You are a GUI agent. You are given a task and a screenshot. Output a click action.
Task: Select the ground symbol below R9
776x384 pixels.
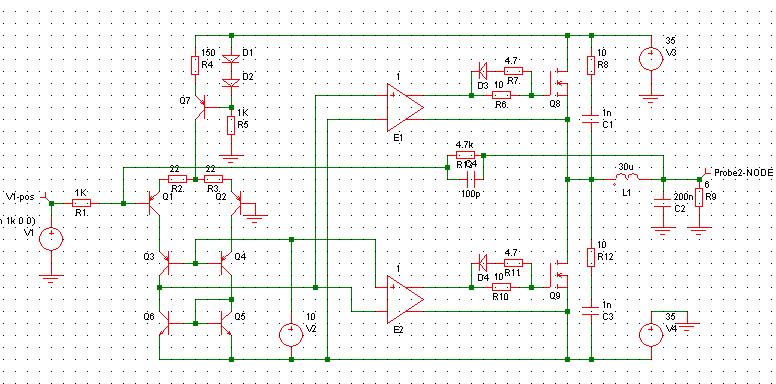699,231
